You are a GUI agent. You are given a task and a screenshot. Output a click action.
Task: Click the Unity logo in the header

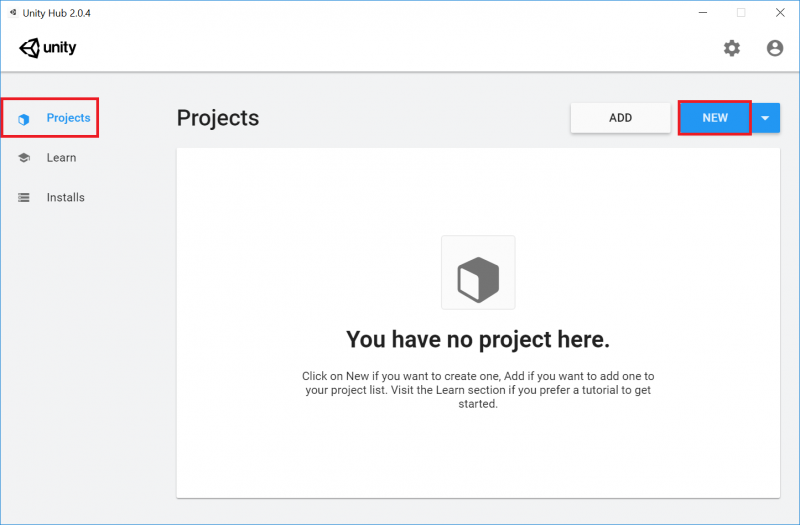click(47, 48)
